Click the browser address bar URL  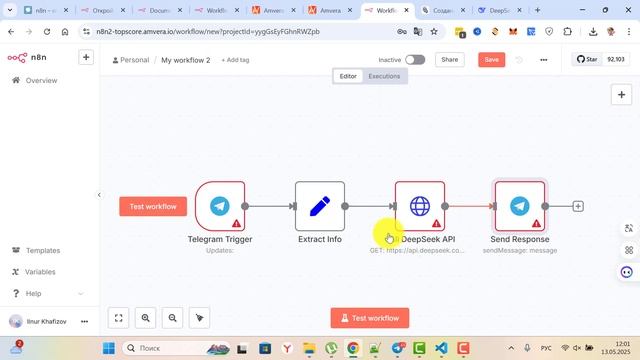(x=208, y=31)
